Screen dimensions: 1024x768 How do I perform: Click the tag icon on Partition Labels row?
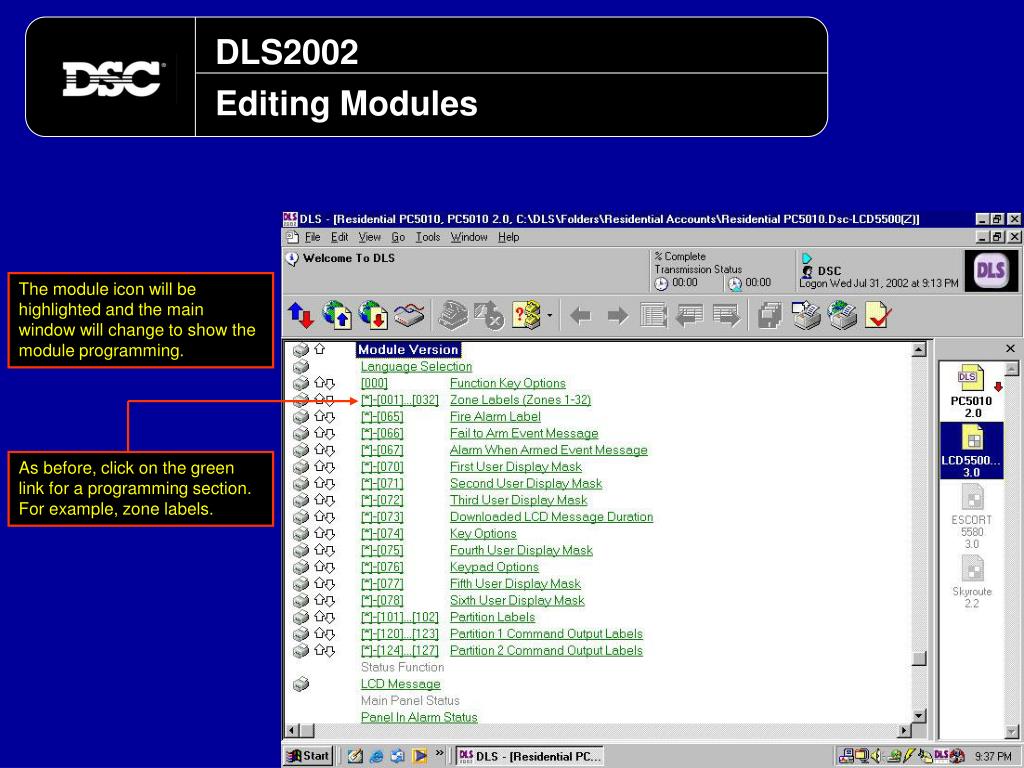click(301, 617)
